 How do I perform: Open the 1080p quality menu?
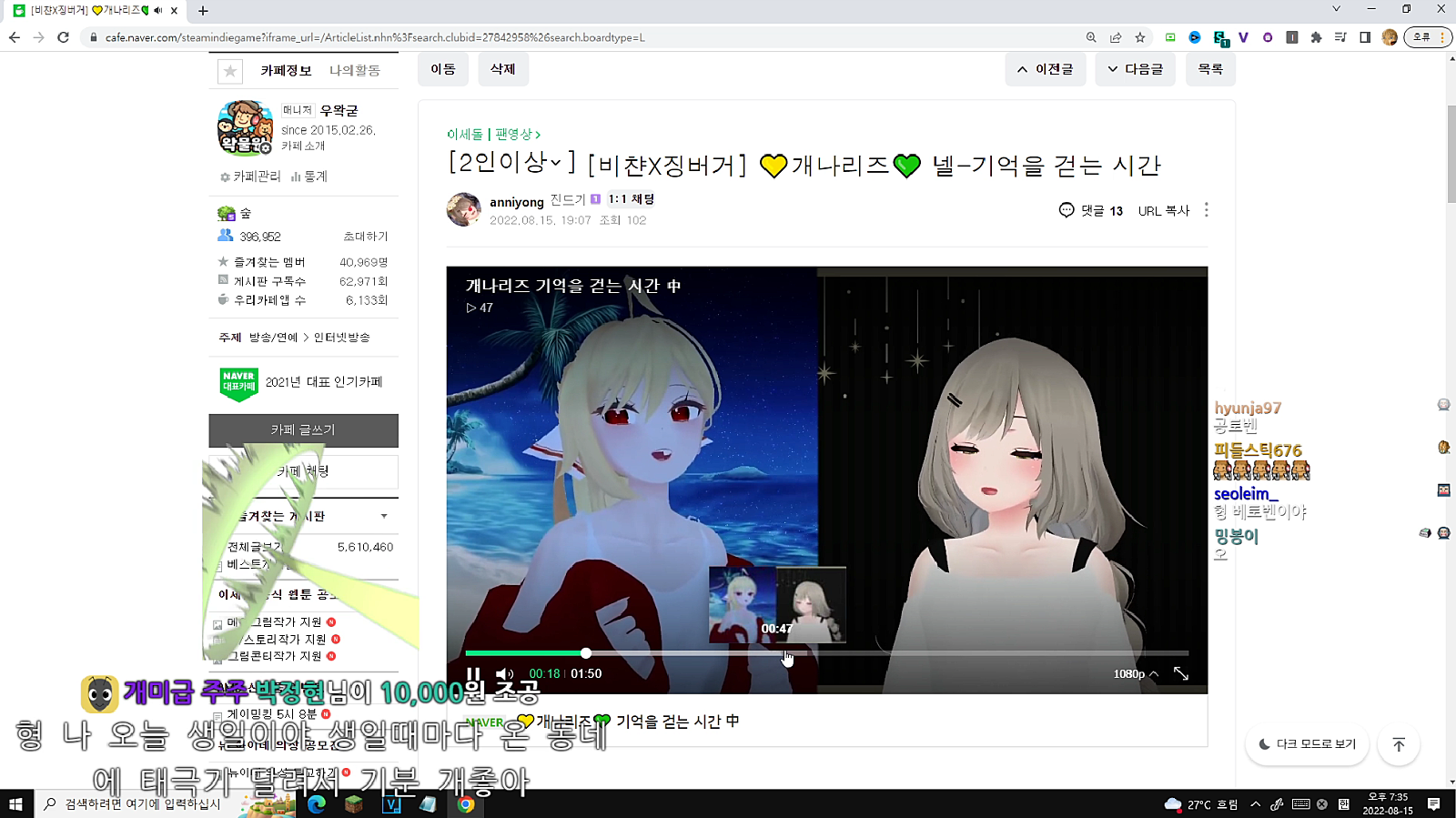click(x=1136, y=673)
